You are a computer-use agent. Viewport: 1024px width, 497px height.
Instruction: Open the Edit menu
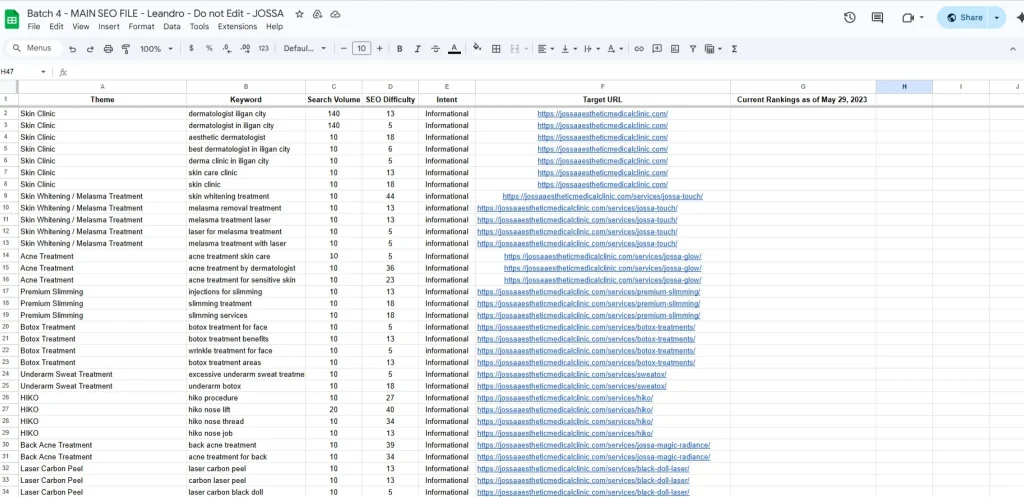click(57, 27)
